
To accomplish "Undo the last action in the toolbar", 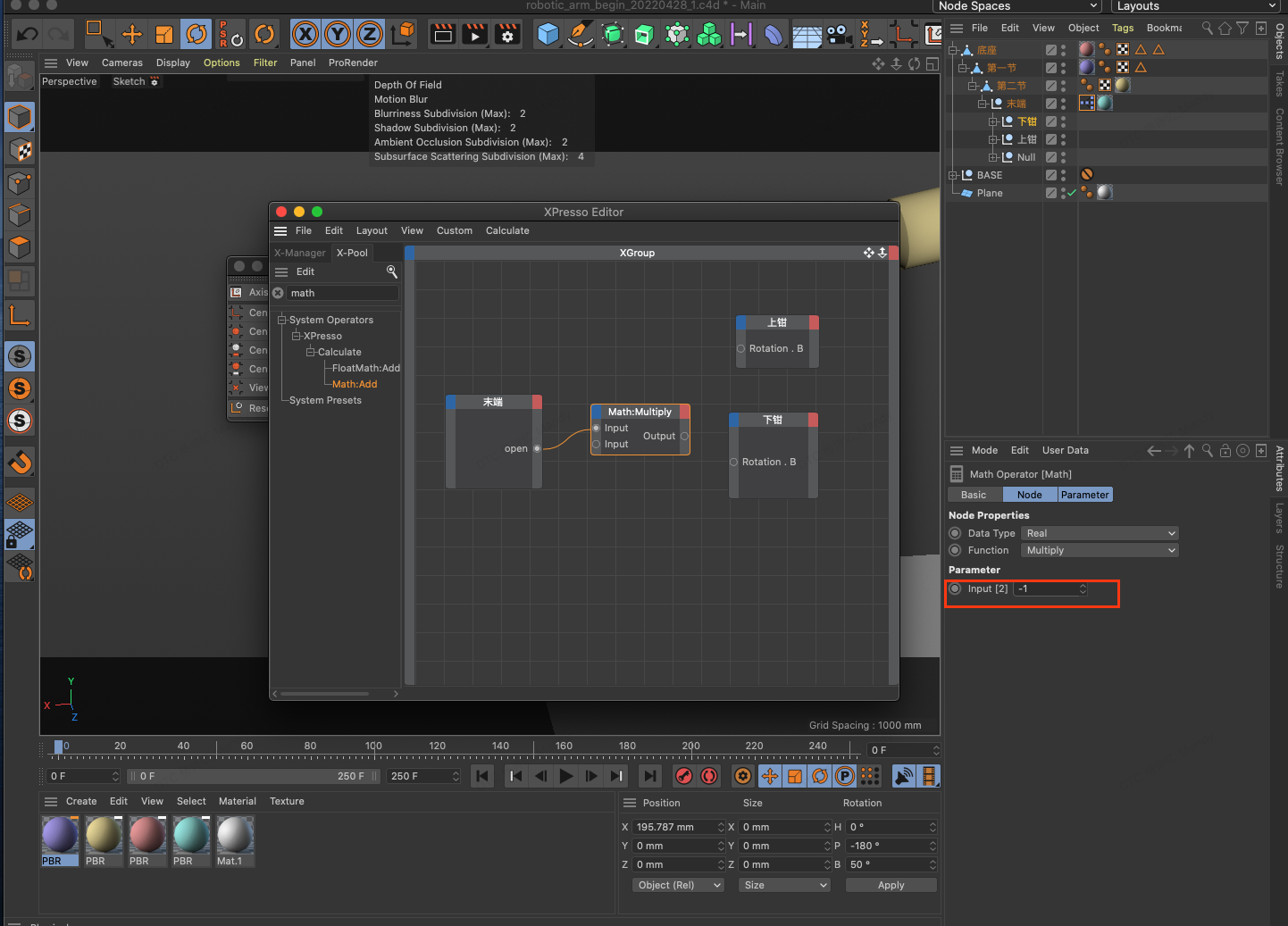I will point(28,35).
